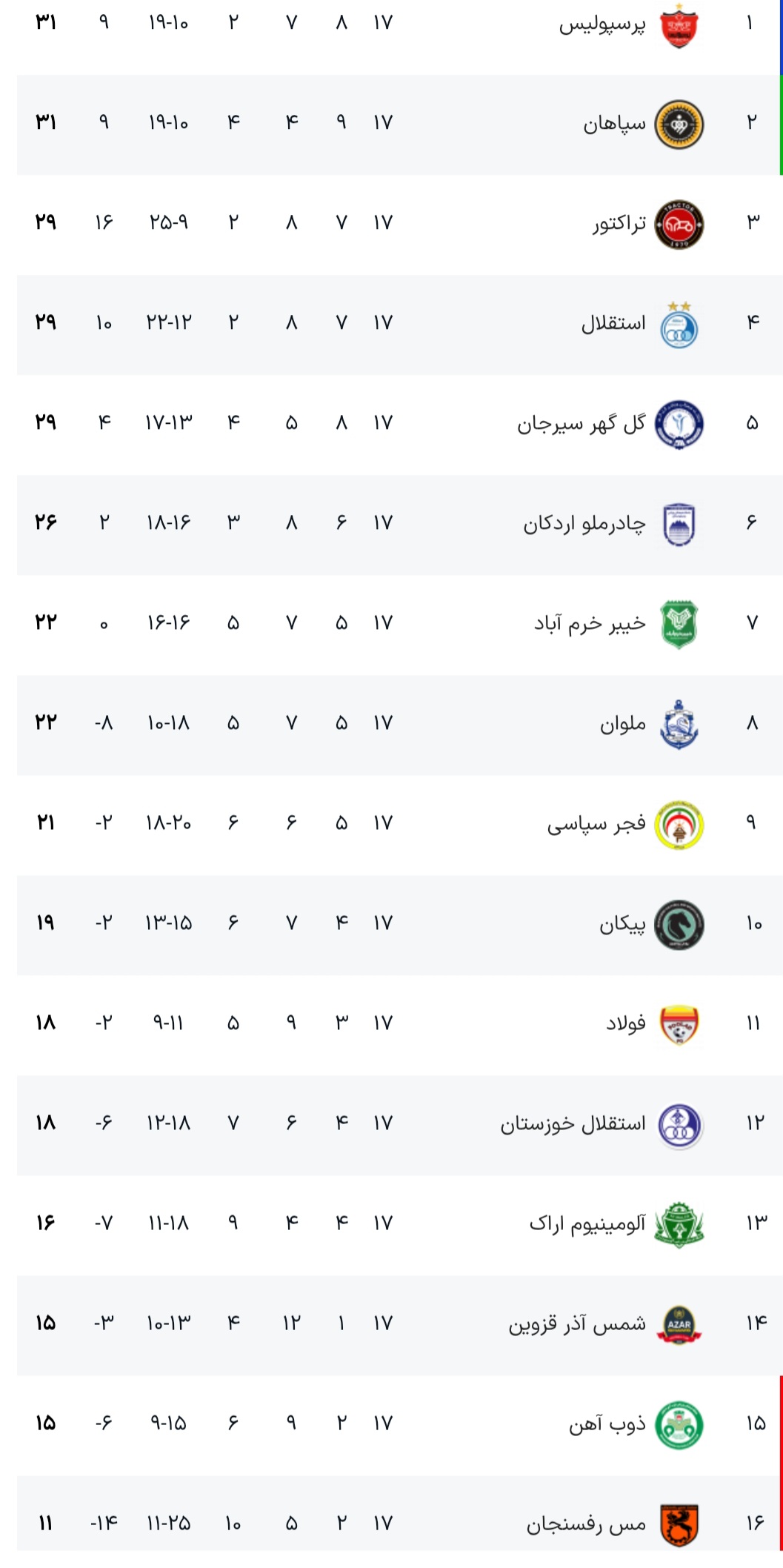The image size is (783, 1568).
Task: Open the سپاهان team page
Action: click(x=614, y=124)
